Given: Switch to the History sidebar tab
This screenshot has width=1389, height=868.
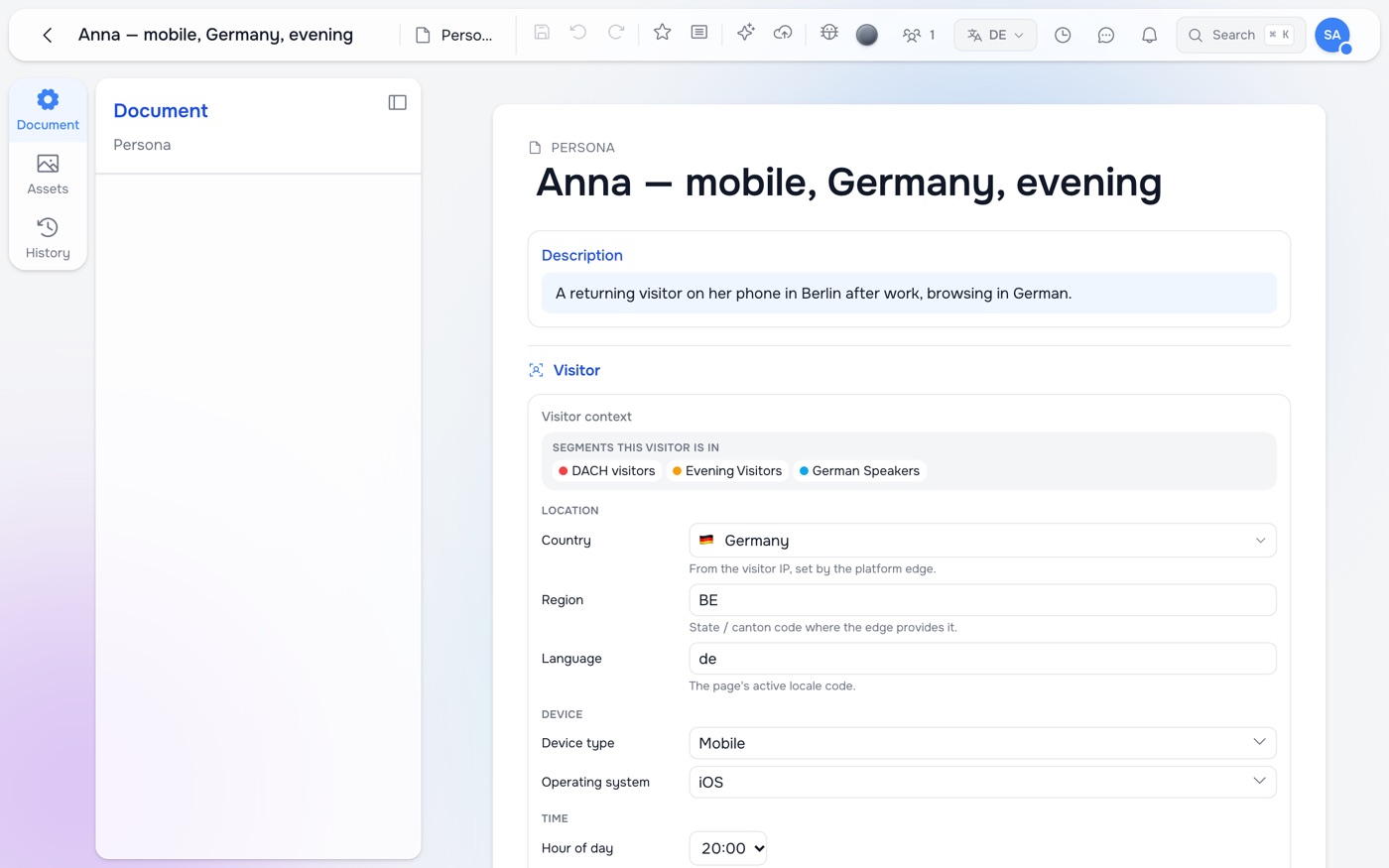Looking at the screenshot, I should (x=48, y=239).
